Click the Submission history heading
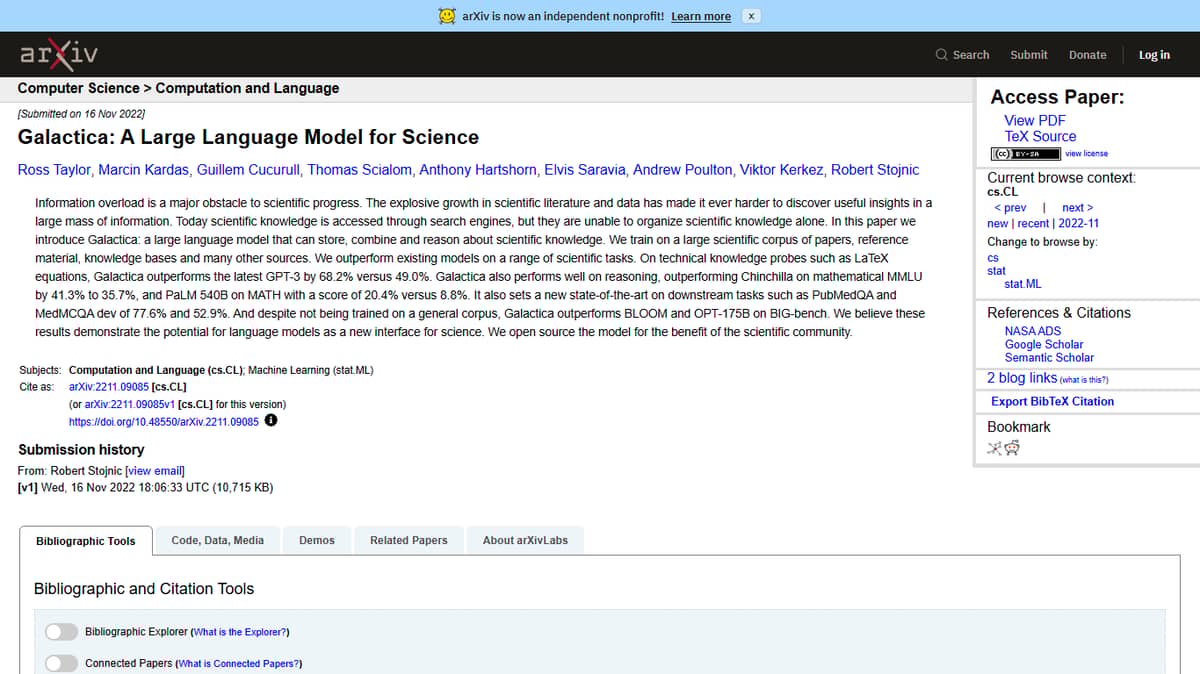Screen dimensions: 1200x674 point(81,450)
